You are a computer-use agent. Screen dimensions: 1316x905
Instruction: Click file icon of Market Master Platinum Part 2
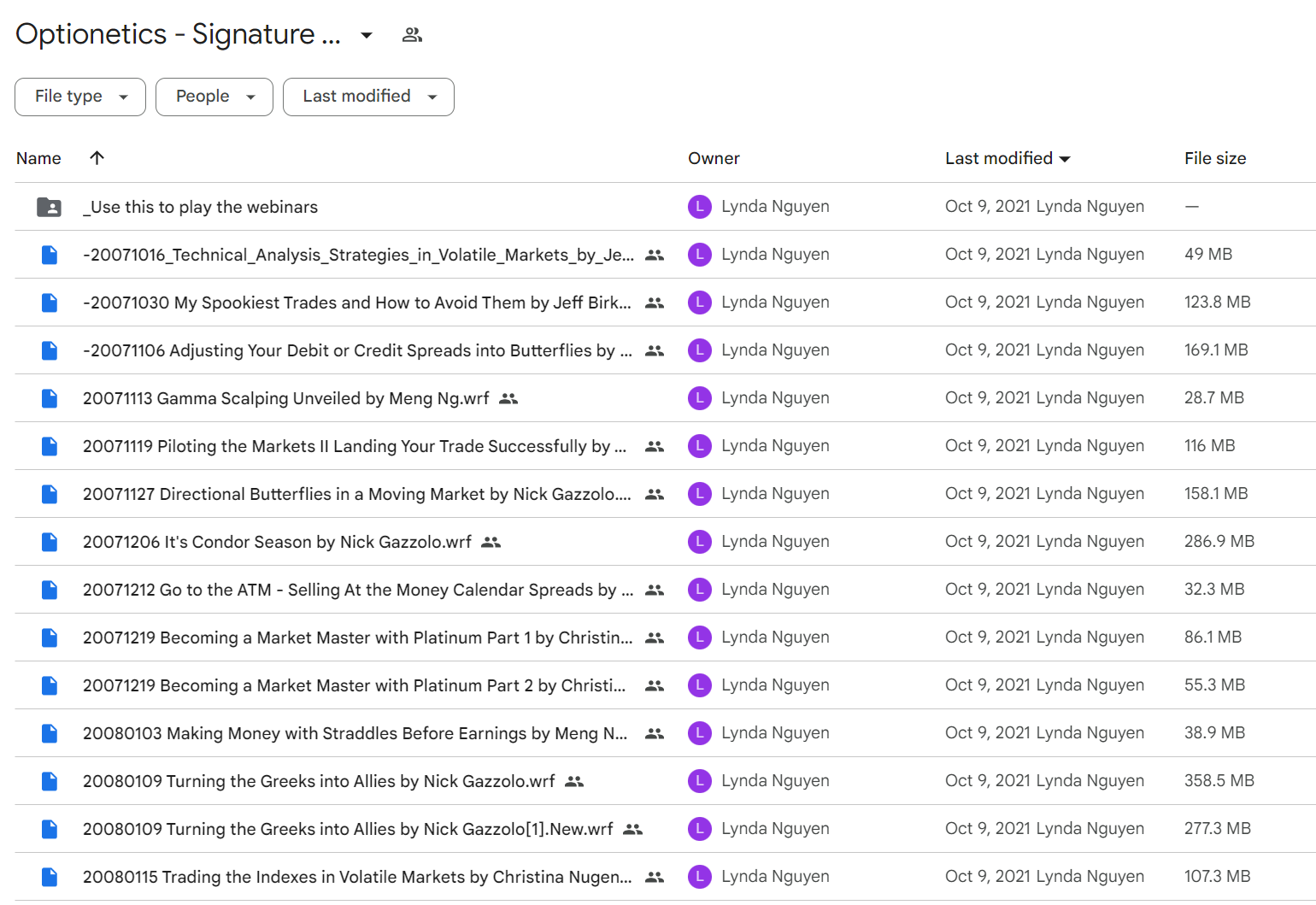click(50, 685)
